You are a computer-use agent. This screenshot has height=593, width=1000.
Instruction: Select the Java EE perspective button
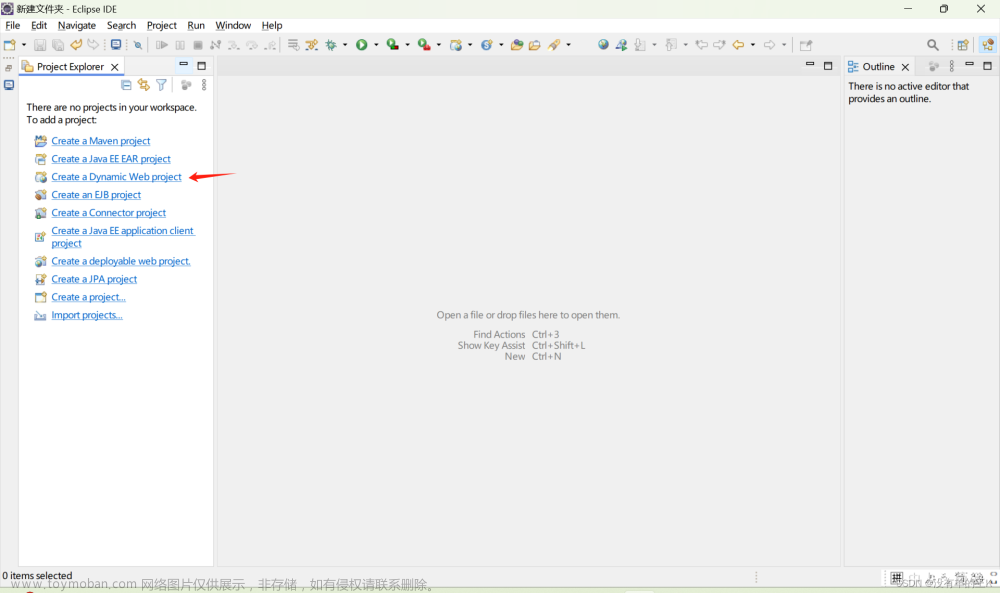click(x=988, y=45)
